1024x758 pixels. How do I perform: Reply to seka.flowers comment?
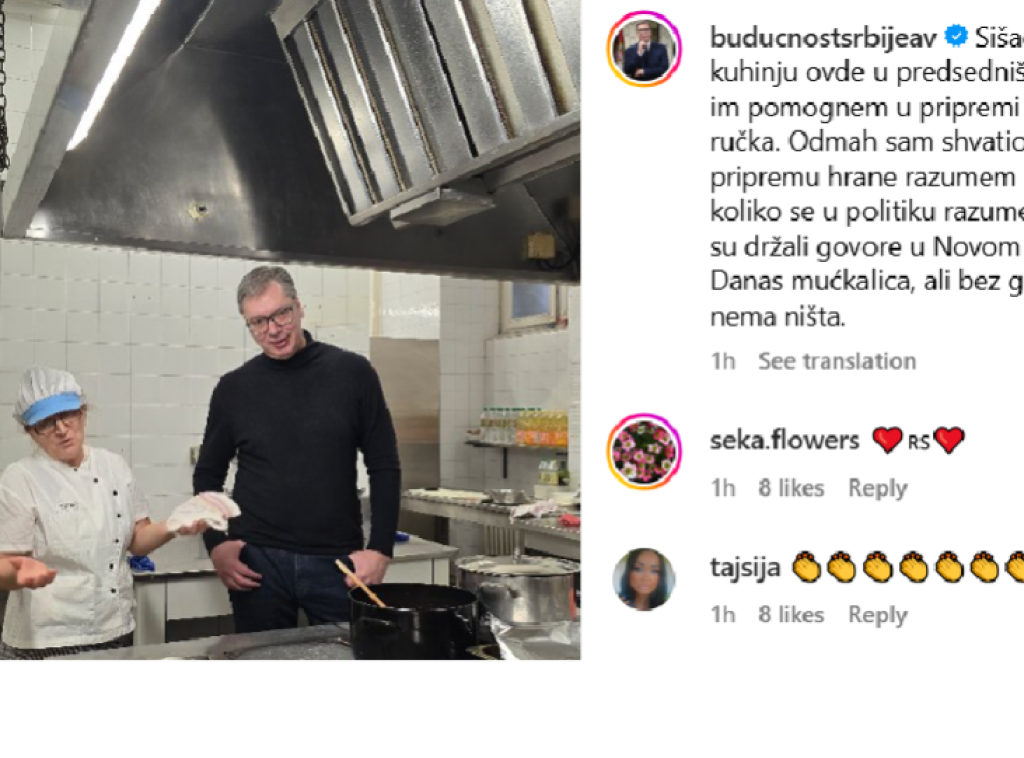pos(878,488)
